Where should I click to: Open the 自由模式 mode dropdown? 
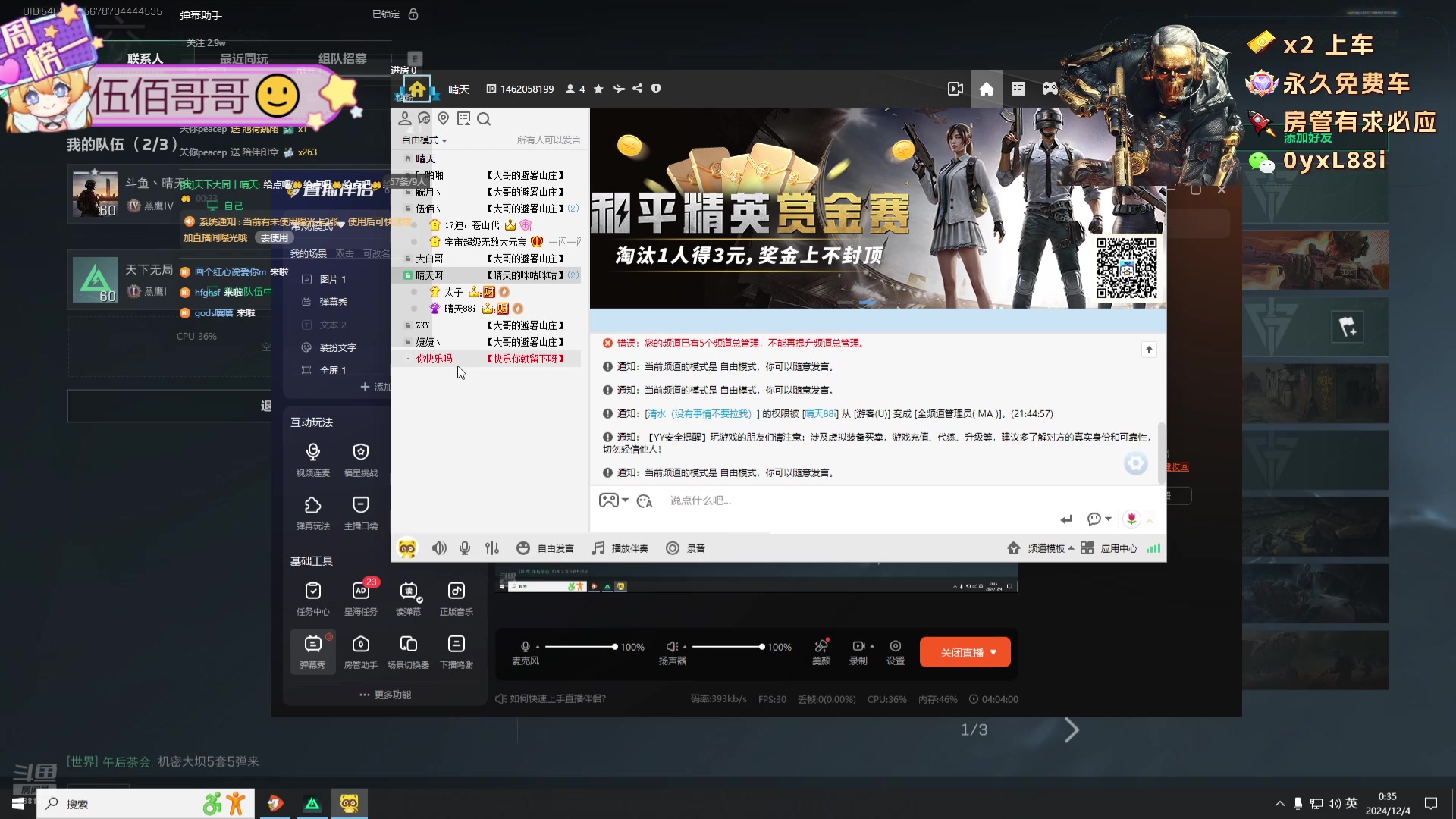(424, 140)
